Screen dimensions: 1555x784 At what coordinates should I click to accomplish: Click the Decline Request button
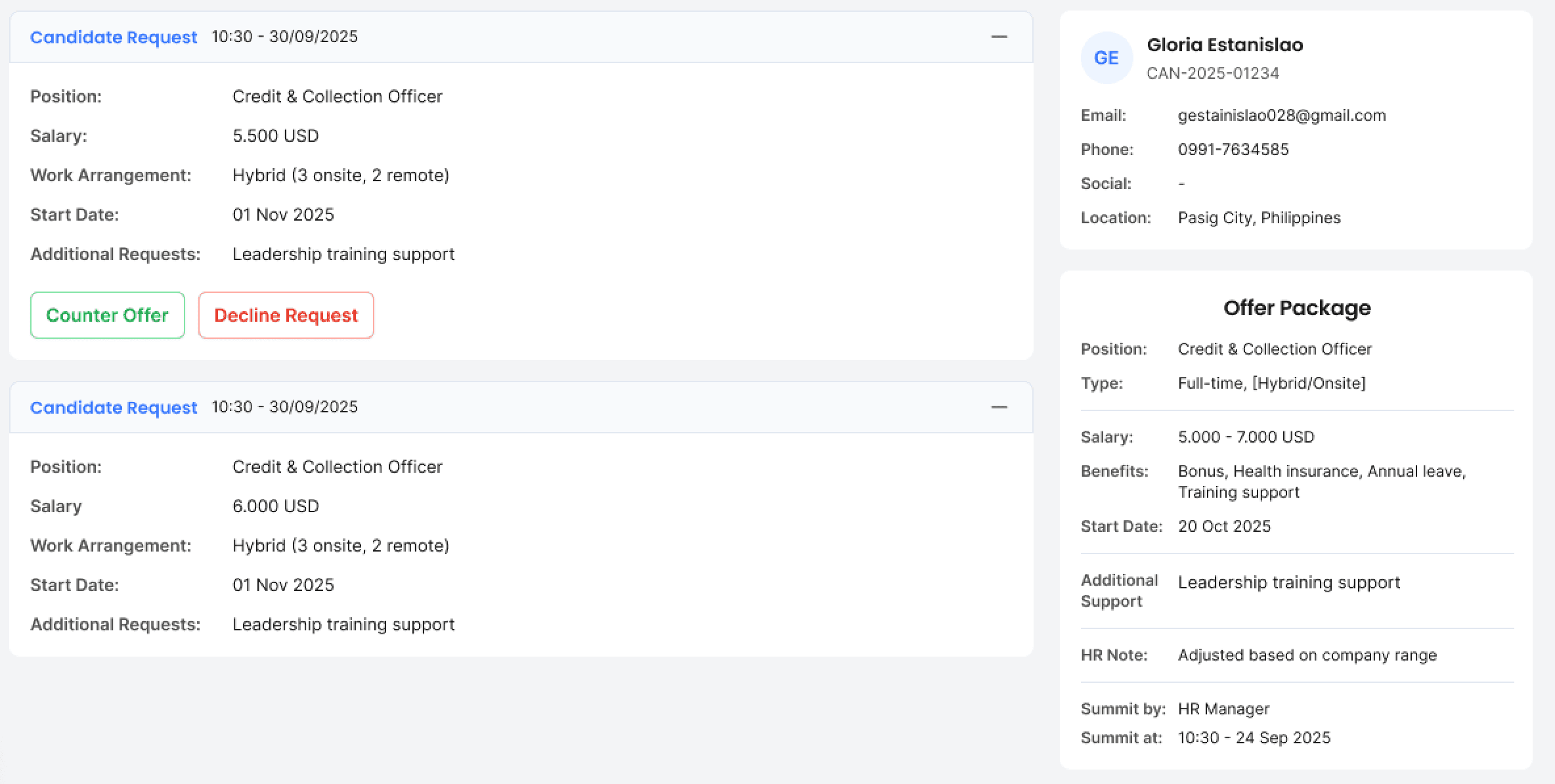coord(286,315)
